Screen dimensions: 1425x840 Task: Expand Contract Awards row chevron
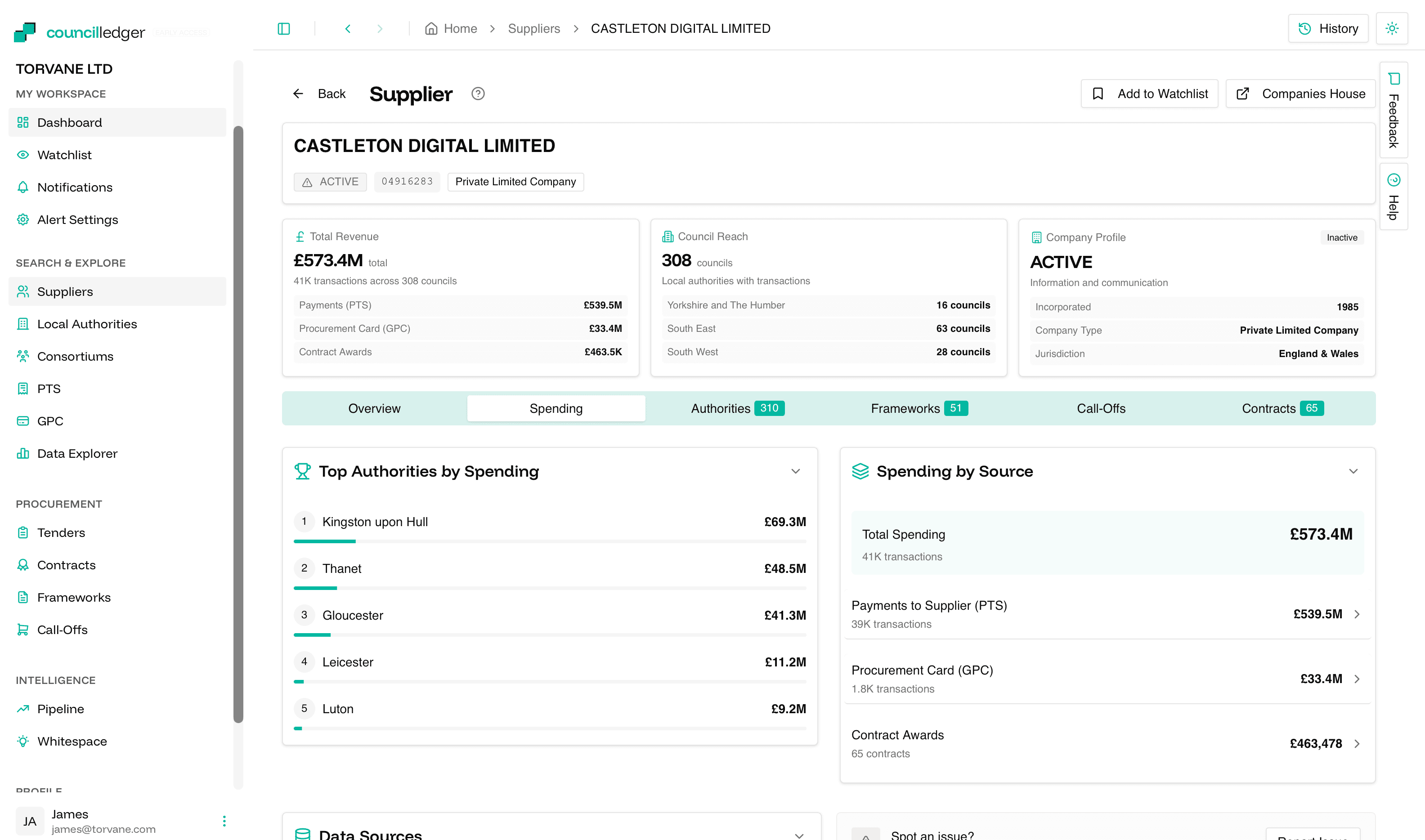tap(1357, 743)
